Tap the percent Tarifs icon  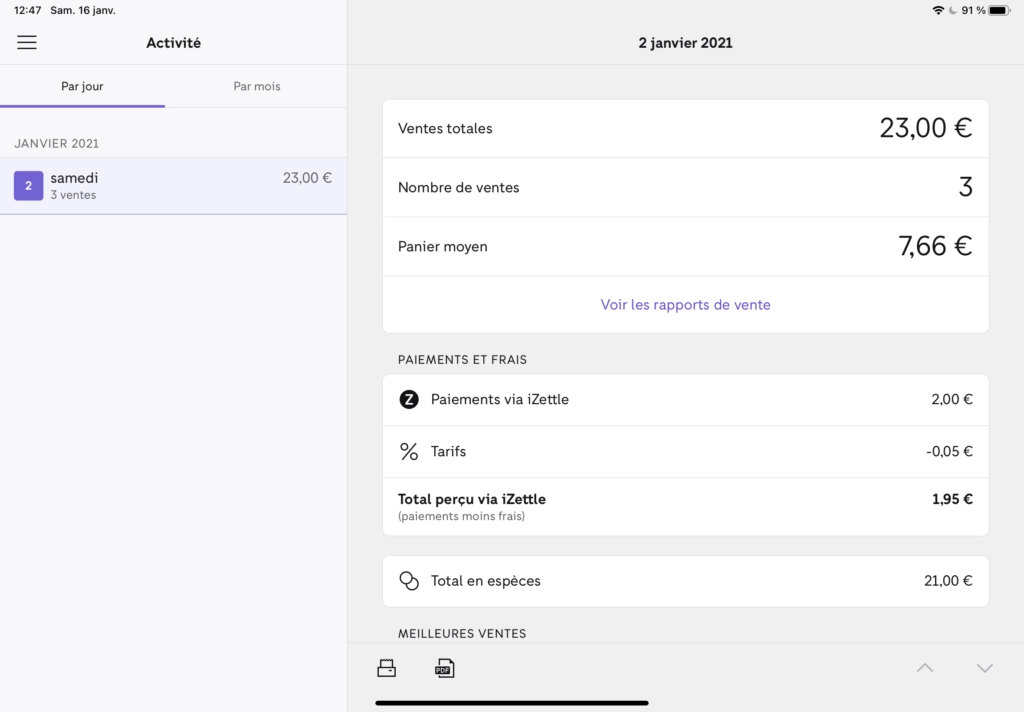pos(409,451)
